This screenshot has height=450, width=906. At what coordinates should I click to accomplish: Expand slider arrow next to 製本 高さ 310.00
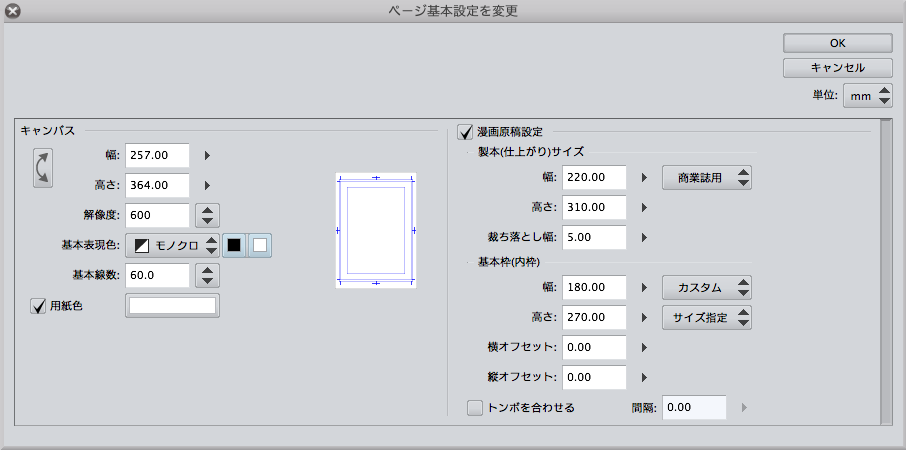(644, 207)
